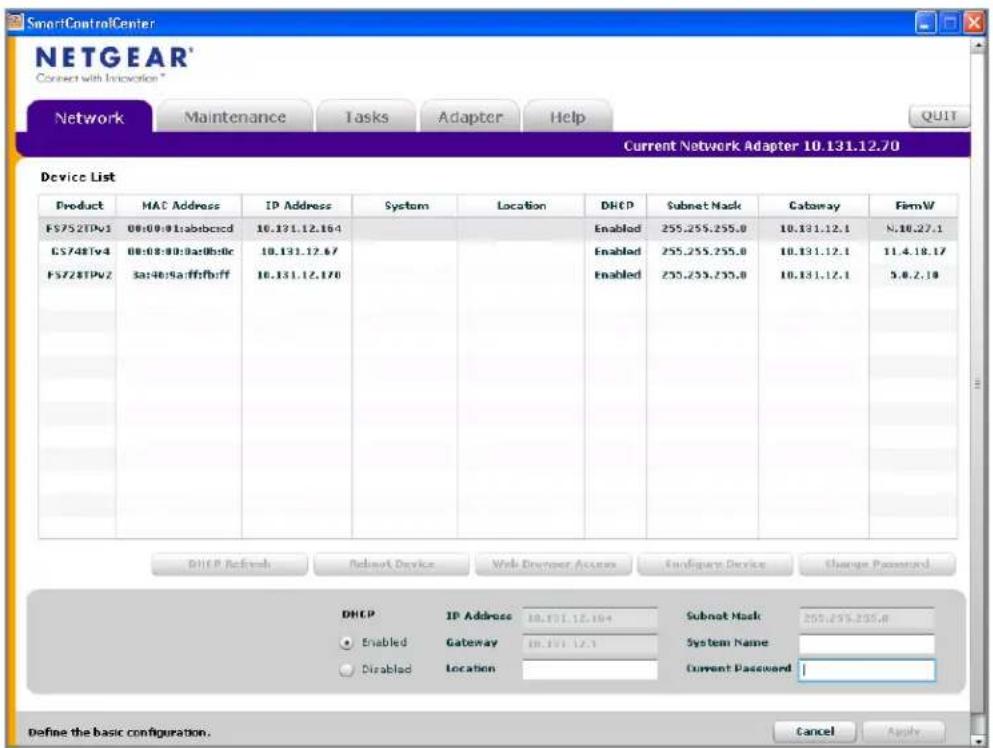
Task: Click the IP Address field in config panel
Action: pyautogui.click(x=590, y=618)
